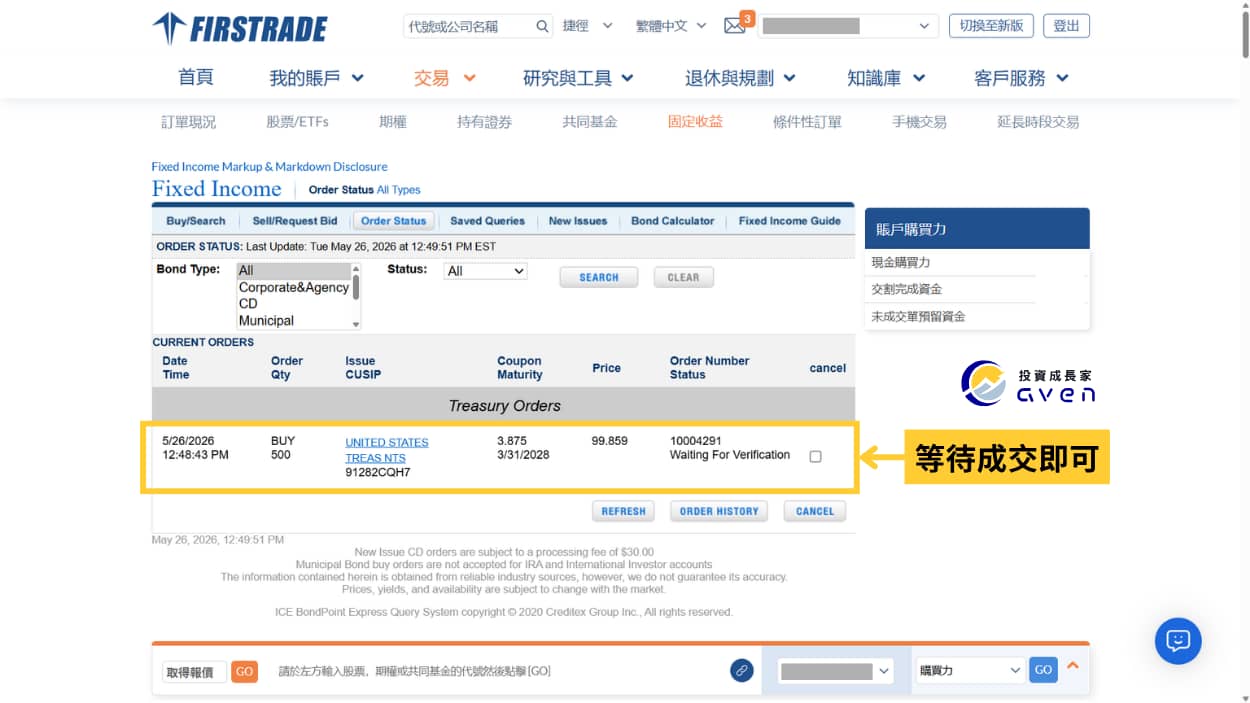
Task: Click the Bond Type list scrollbar
Action: point(356,296)
